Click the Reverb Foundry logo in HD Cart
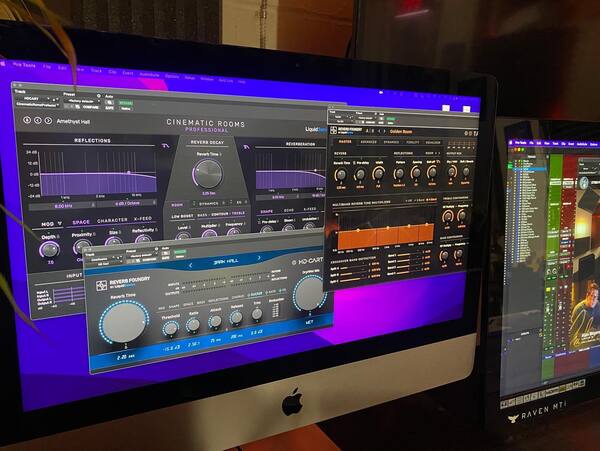 (x=101, y=285)
